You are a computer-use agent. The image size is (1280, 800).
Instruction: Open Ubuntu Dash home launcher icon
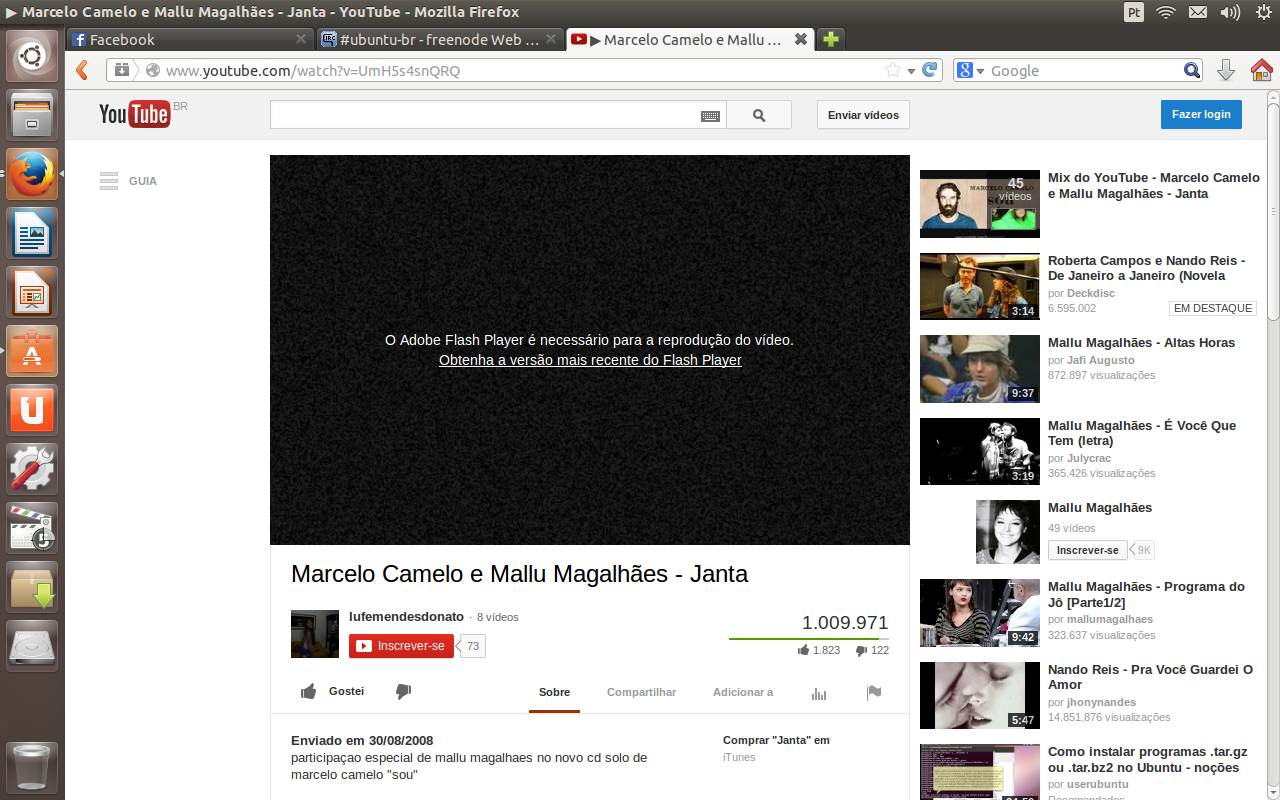pyautogui.click(x=33, y=56)
